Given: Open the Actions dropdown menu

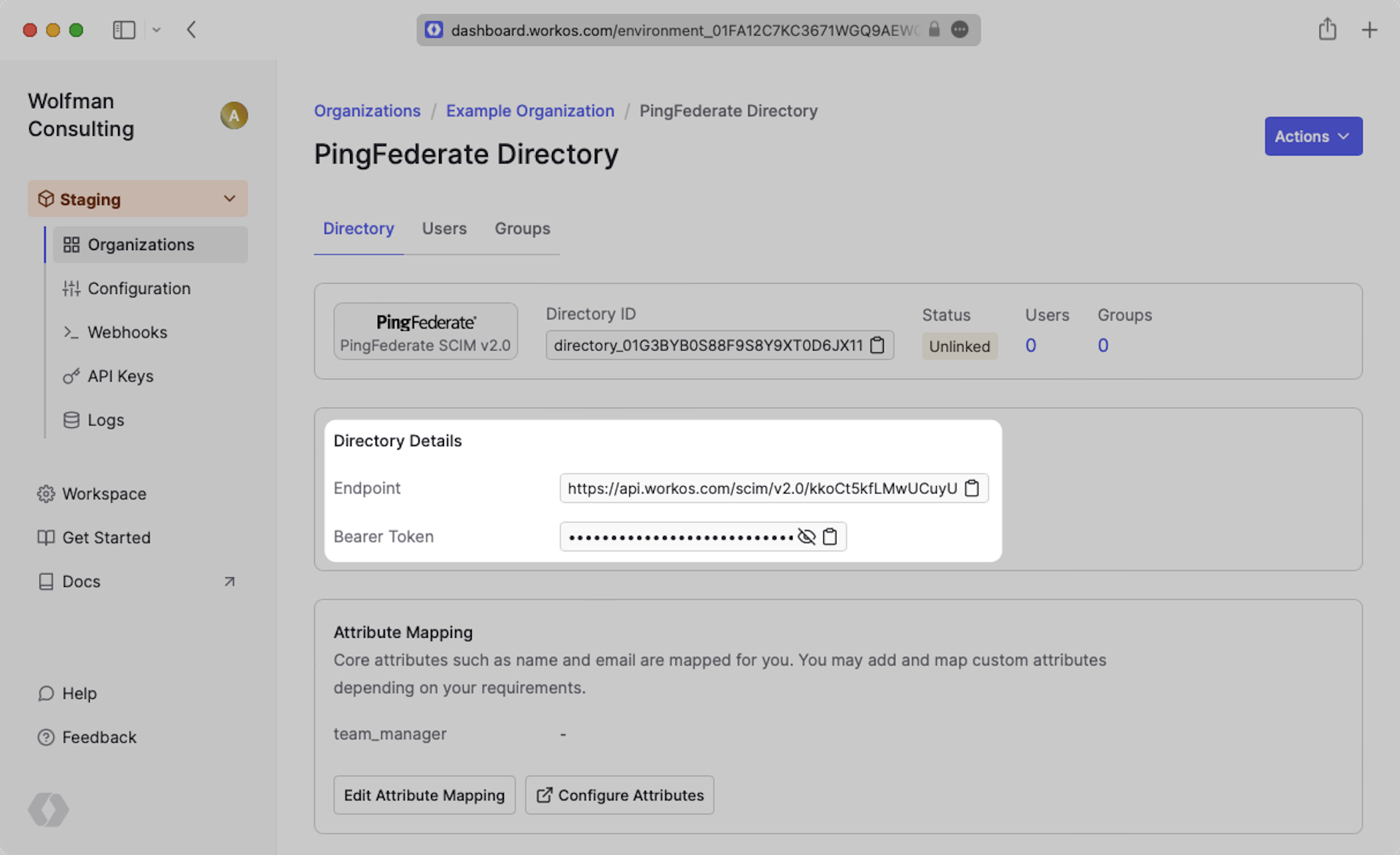Looking at the screenshot, I should (x=1312, y=136).
